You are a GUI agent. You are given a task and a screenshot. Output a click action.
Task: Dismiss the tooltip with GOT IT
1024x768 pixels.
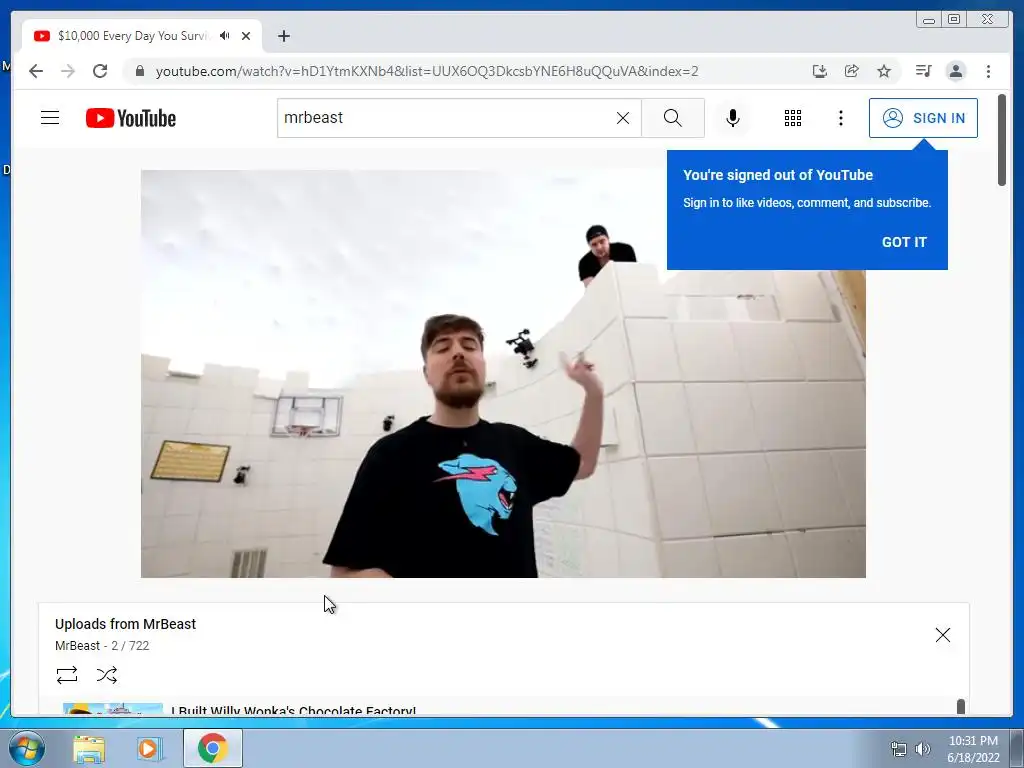pyautogui.click(x=904, y=242)
